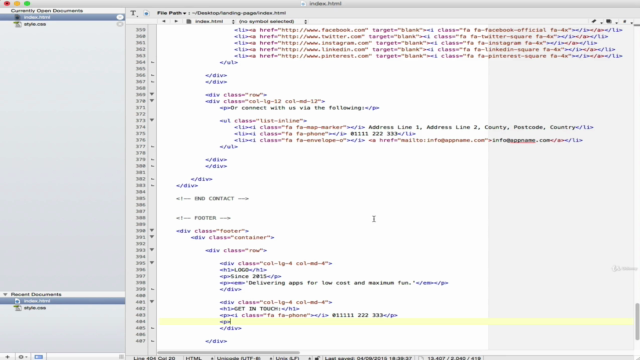The image size is (640, 360).
Task: Close style.css using its sidebar close circle
Action: pyautogui.click(x=120, y=24)
